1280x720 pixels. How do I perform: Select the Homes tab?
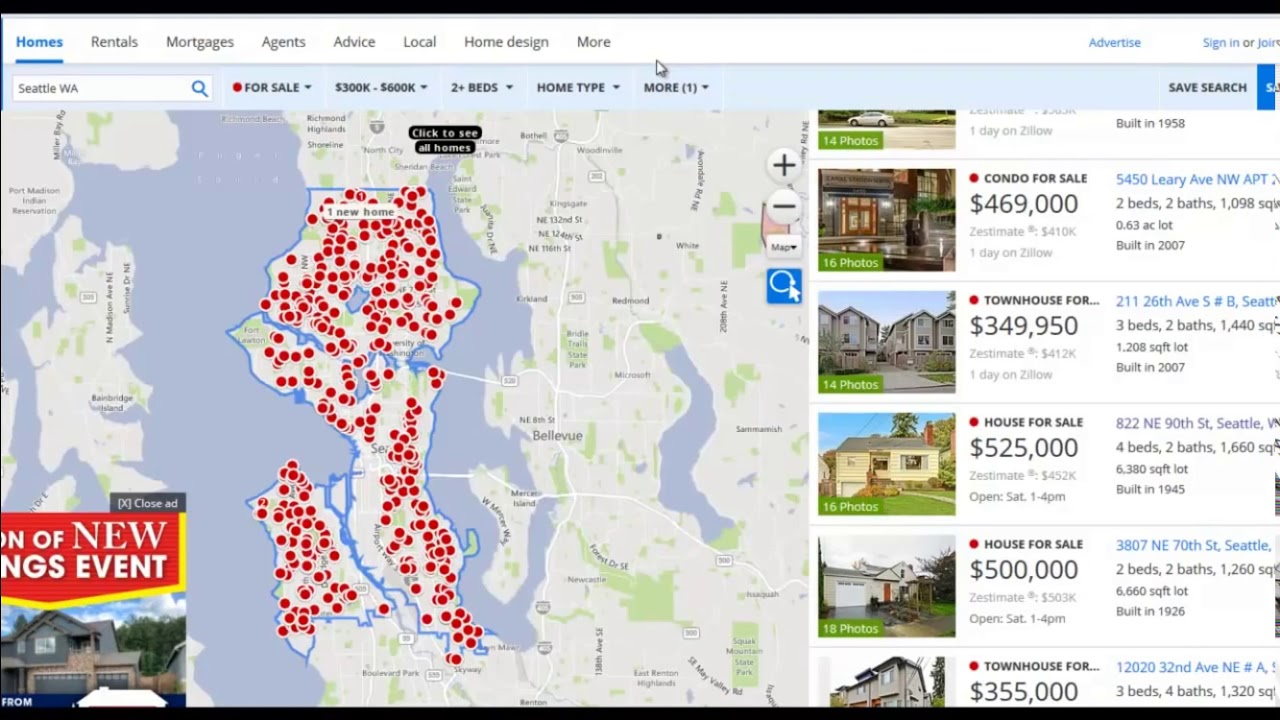pos(39,42)
